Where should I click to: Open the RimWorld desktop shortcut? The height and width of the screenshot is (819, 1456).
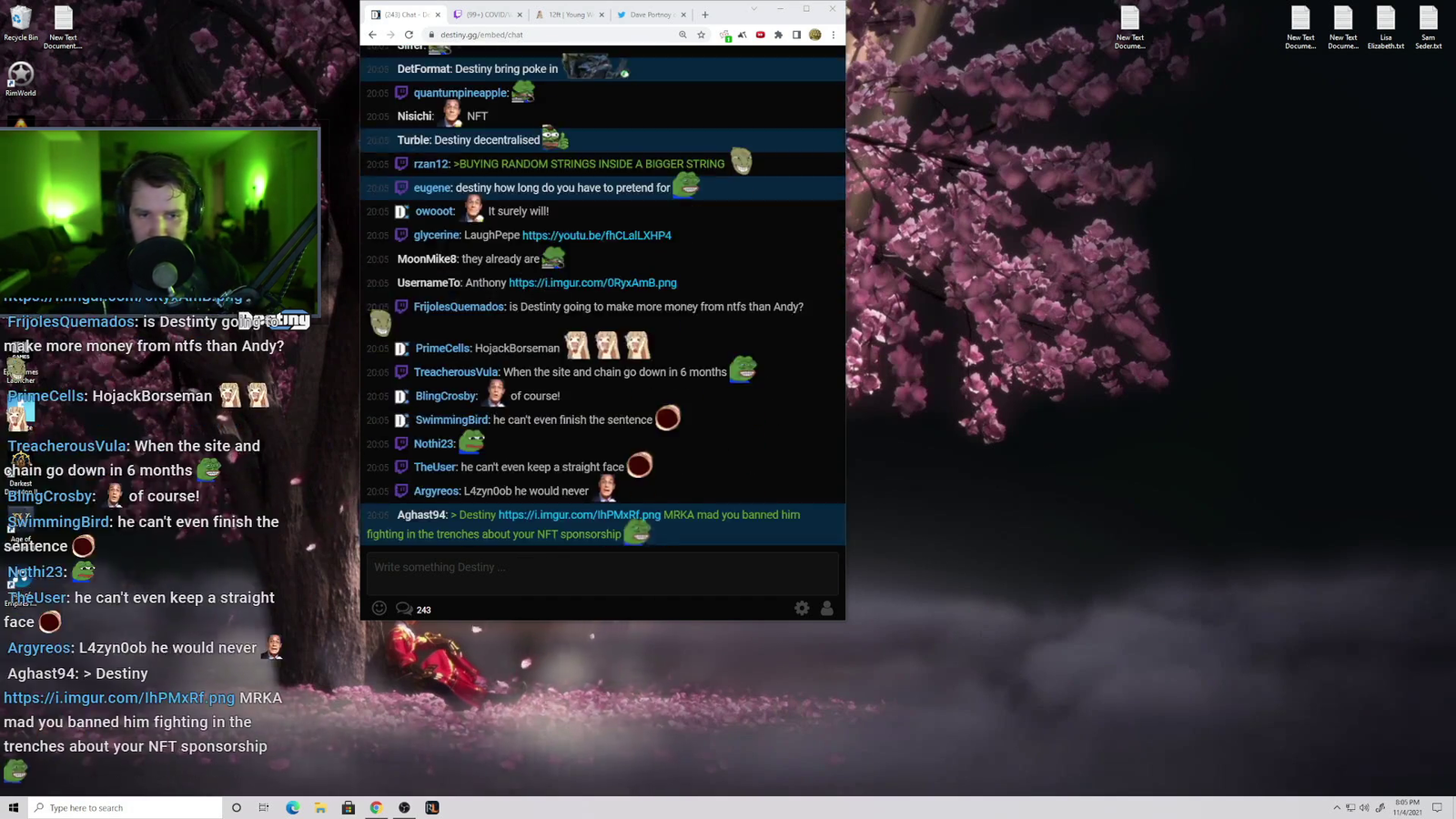pyautogui.click(x=20, y=79)
